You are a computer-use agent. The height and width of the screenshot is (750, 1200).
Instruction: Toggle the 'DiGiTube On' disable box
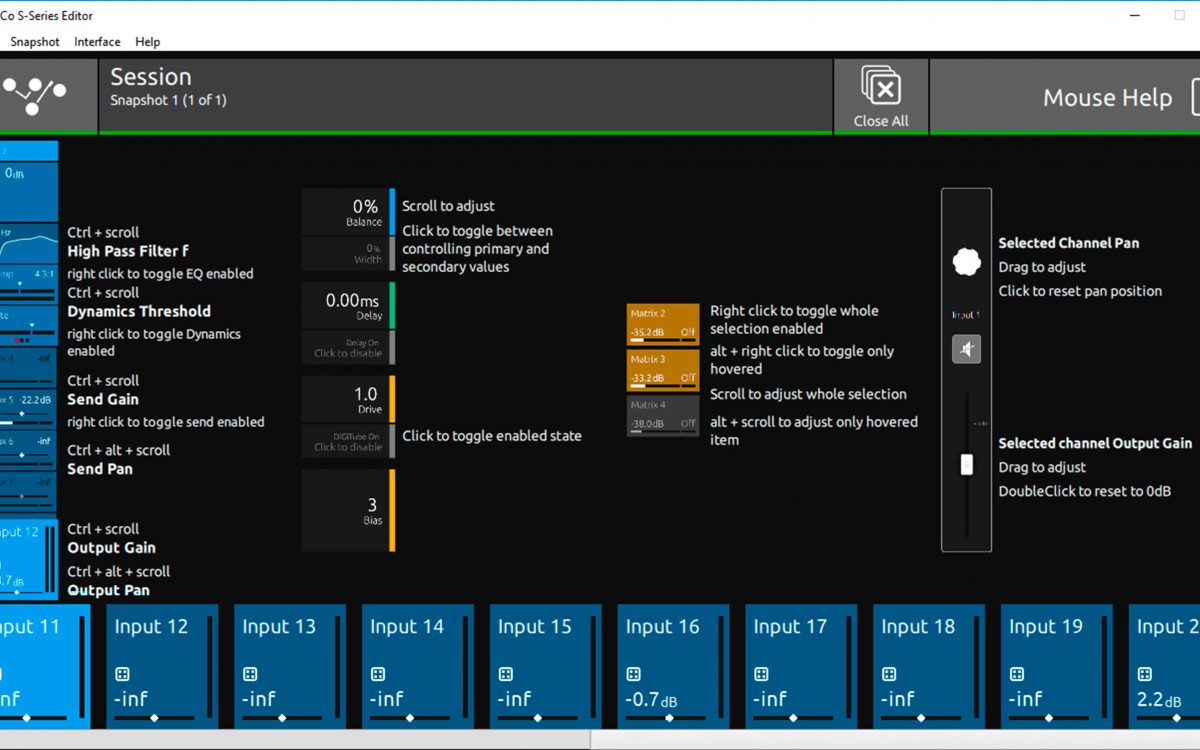[x=347, y=442]
